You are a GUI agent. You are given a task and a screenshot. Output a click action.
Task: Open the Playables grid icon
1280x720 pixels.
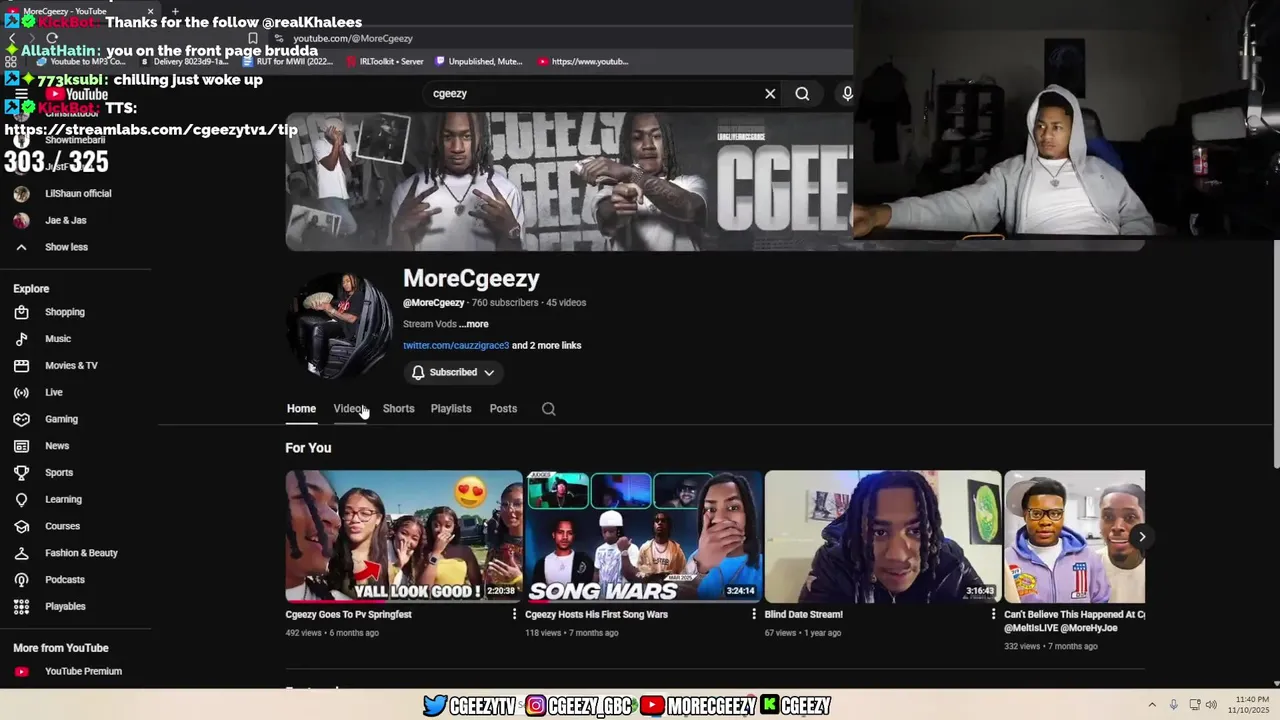tap(22, 606)
